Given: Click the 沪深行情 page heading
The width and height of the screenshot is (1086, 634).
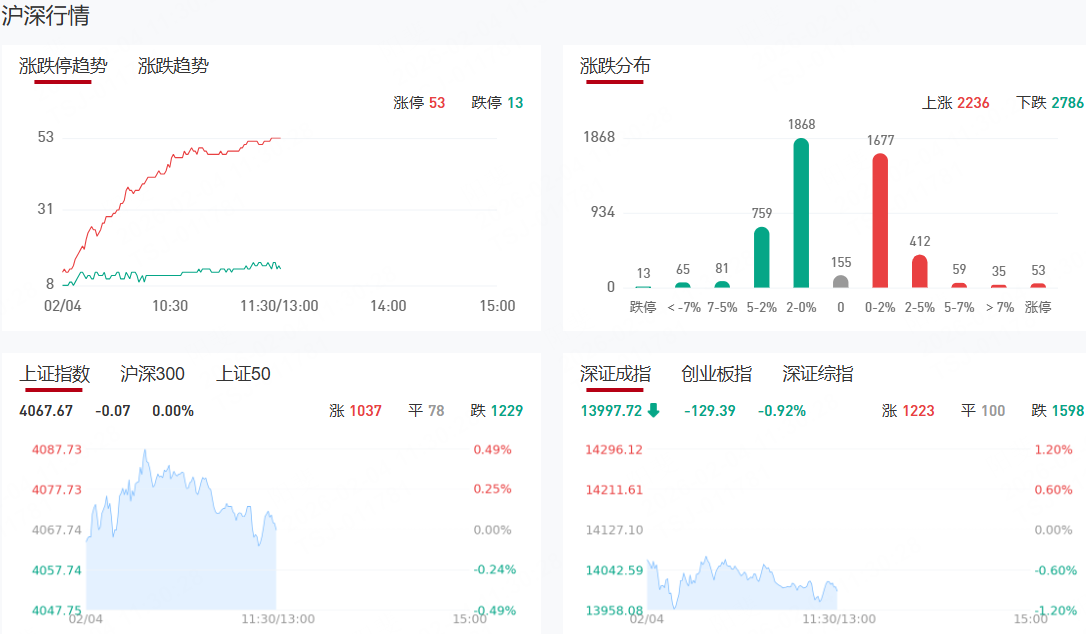Looking at the screenshot, I should pos(45,17).
